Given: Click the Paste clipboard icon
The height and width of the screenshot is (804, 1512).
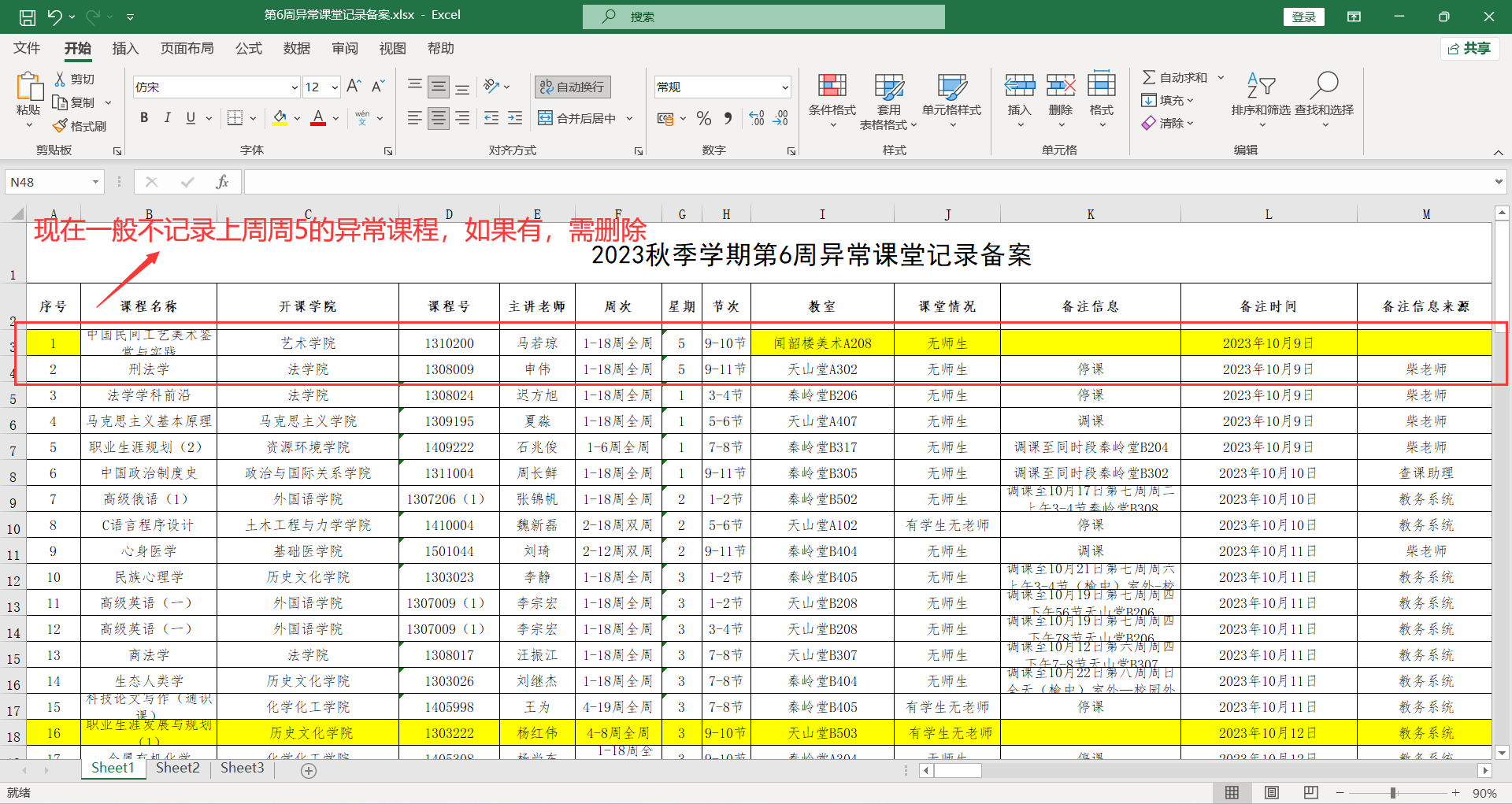Looking at the screenshot, I should (x=29, y=87).
